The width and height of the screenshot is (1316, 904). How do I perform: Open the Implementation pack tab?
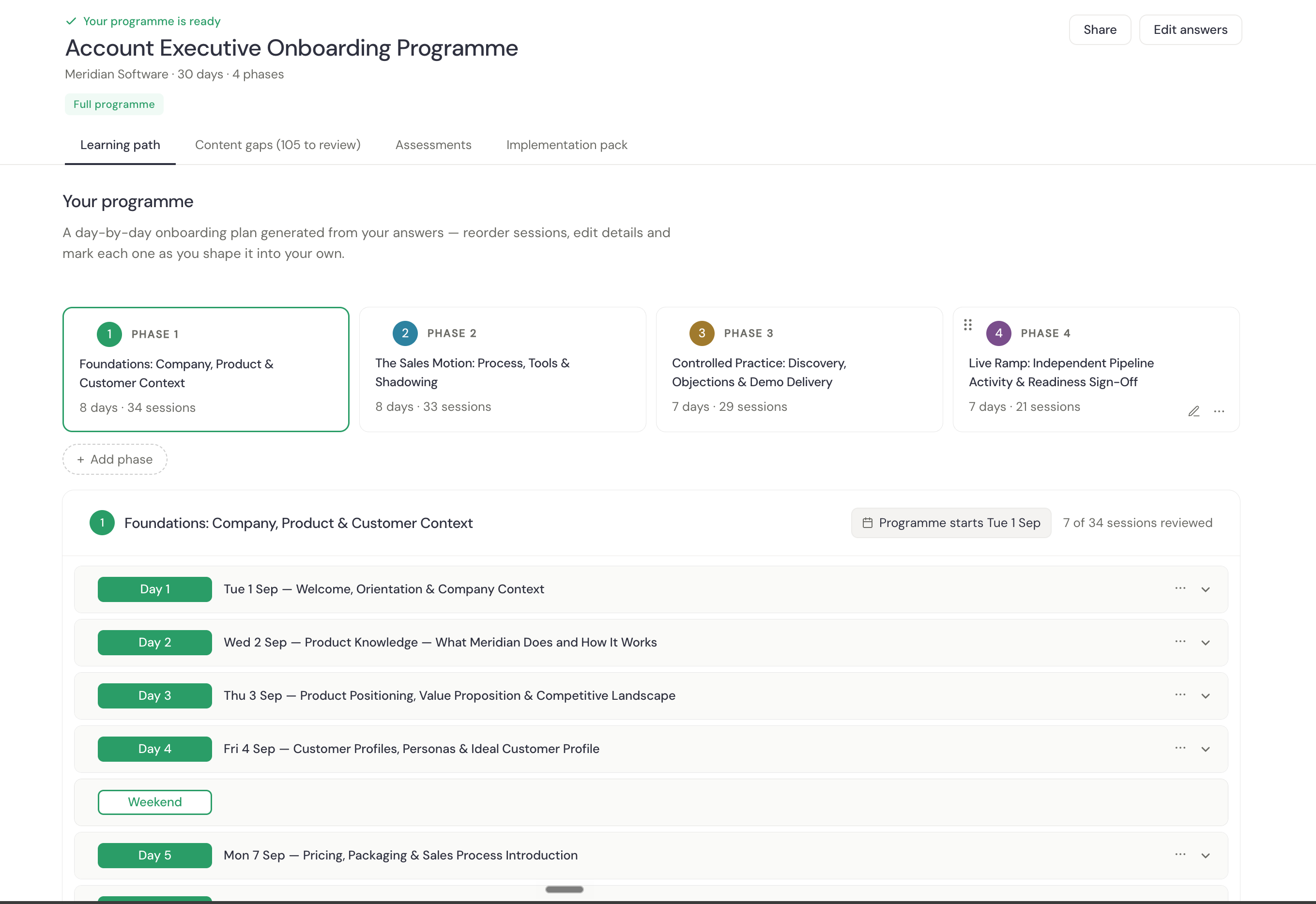[x=567, y=145]
